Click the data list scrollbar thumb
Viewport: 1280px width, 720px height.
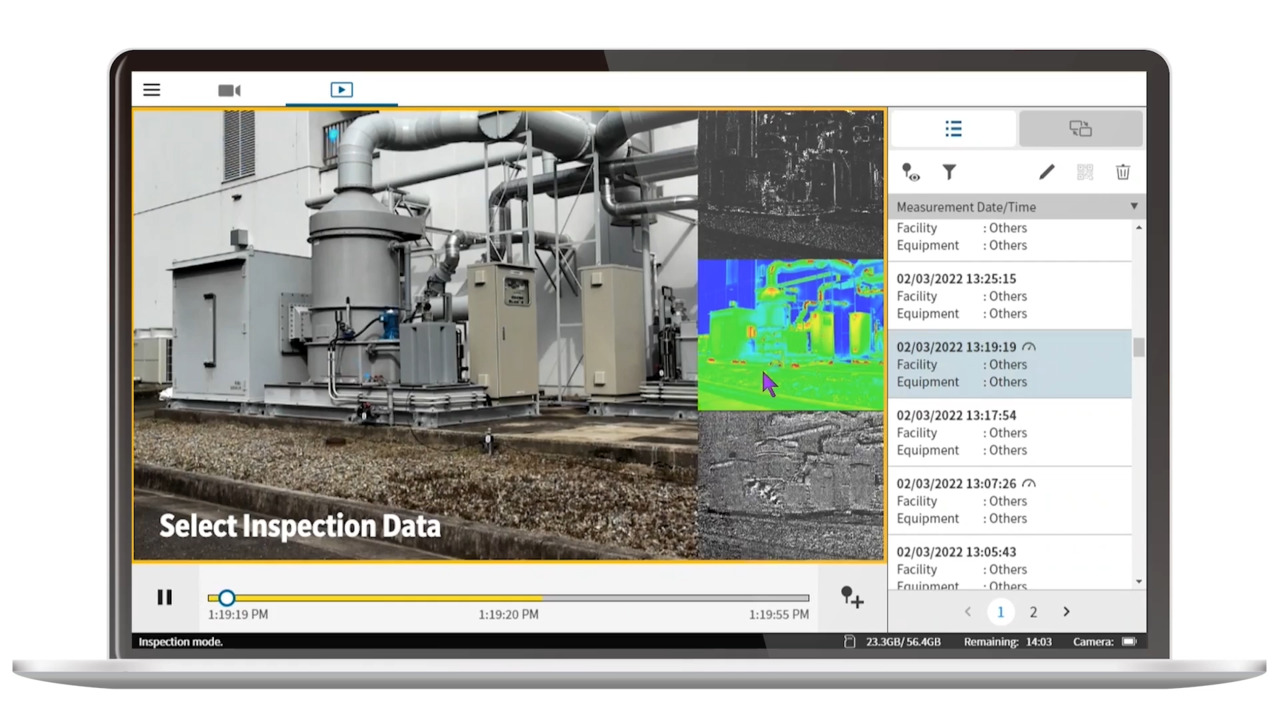[x=1139, y=347]
